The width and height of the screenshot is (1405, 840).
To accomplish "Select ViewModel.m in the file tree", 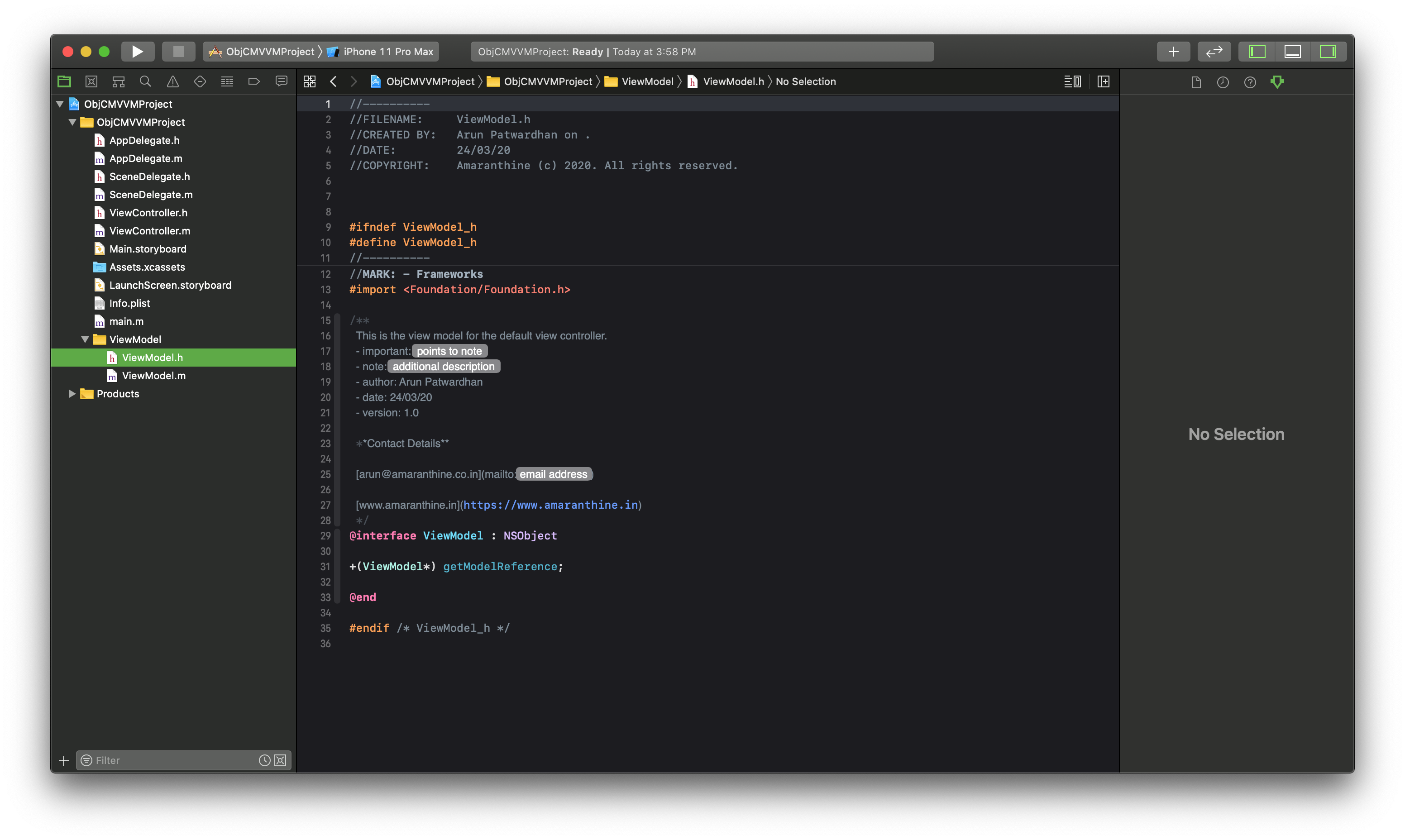I will click(153, 375).
